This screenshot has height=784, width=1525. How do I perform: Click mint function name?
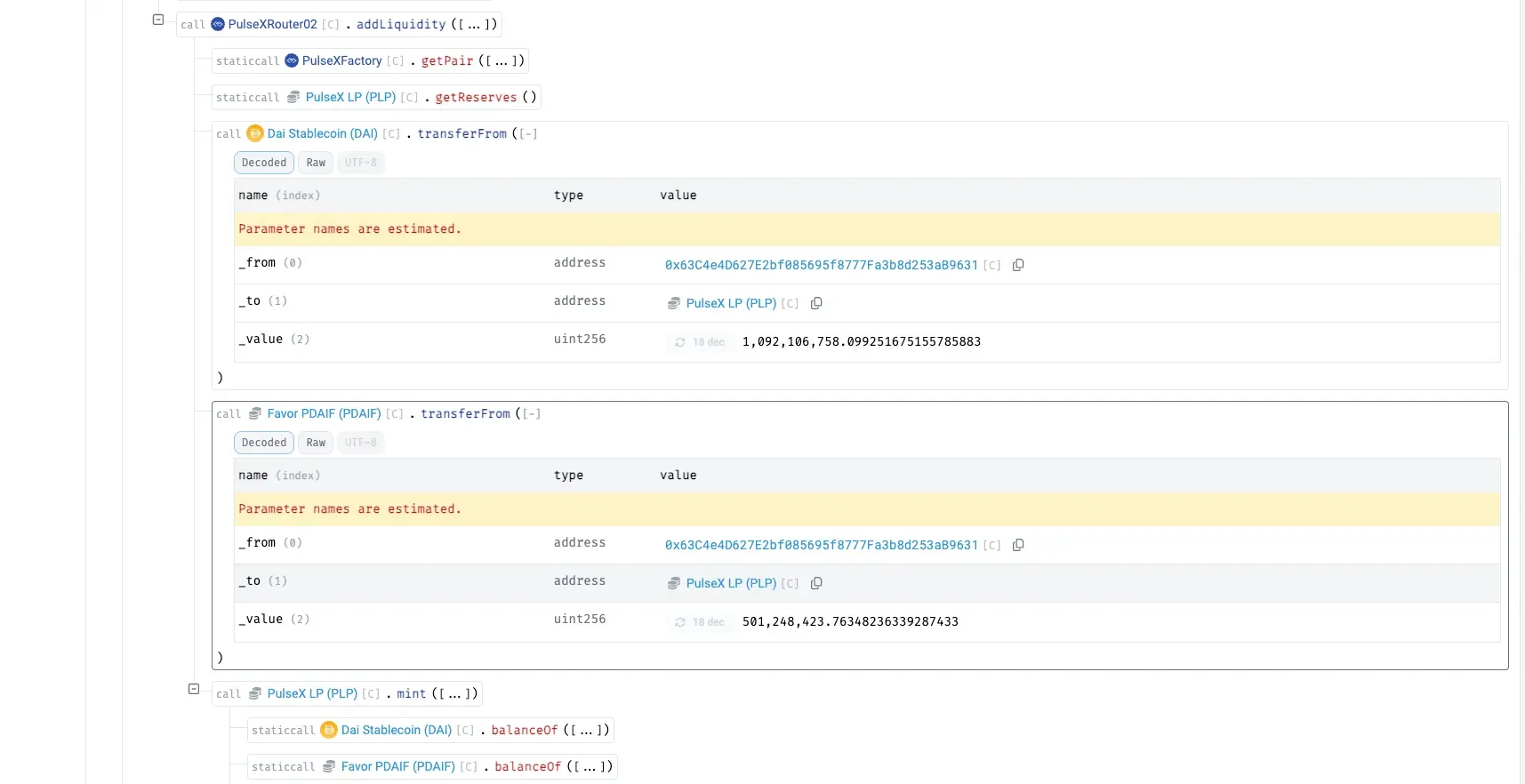tap(411, 694)
